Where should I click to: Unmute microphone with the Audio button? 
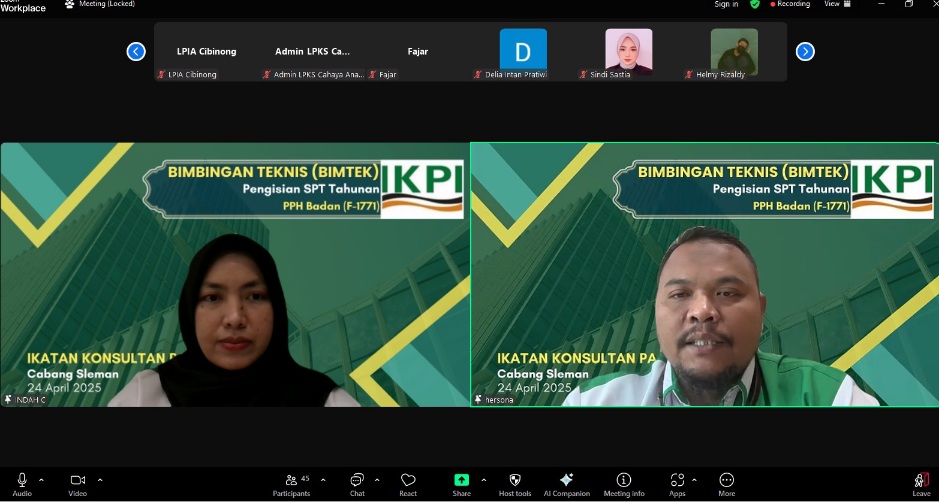click(x=22, y=485)
